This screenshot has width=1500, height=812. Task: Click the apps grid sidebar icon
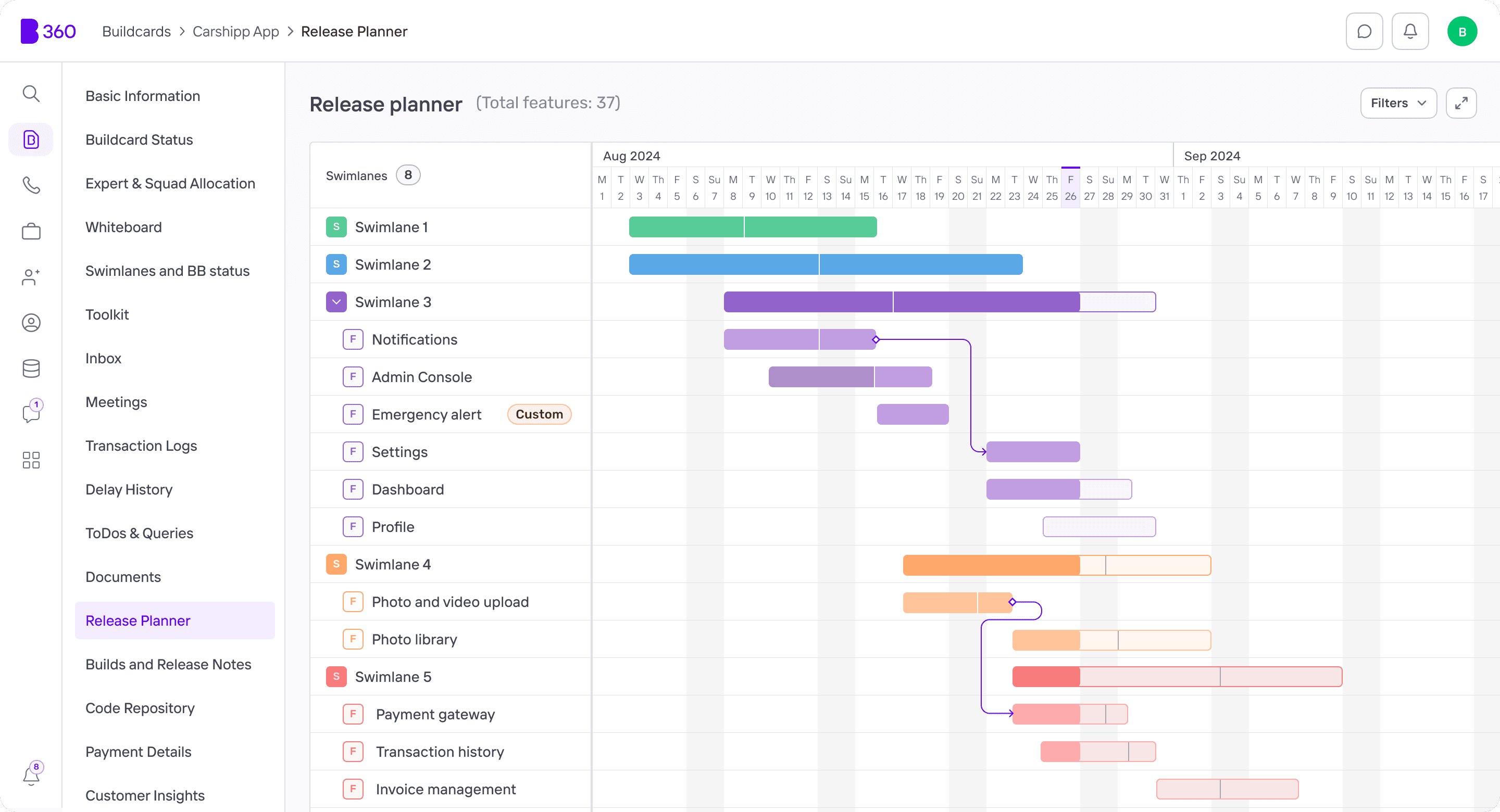[31, 460]
